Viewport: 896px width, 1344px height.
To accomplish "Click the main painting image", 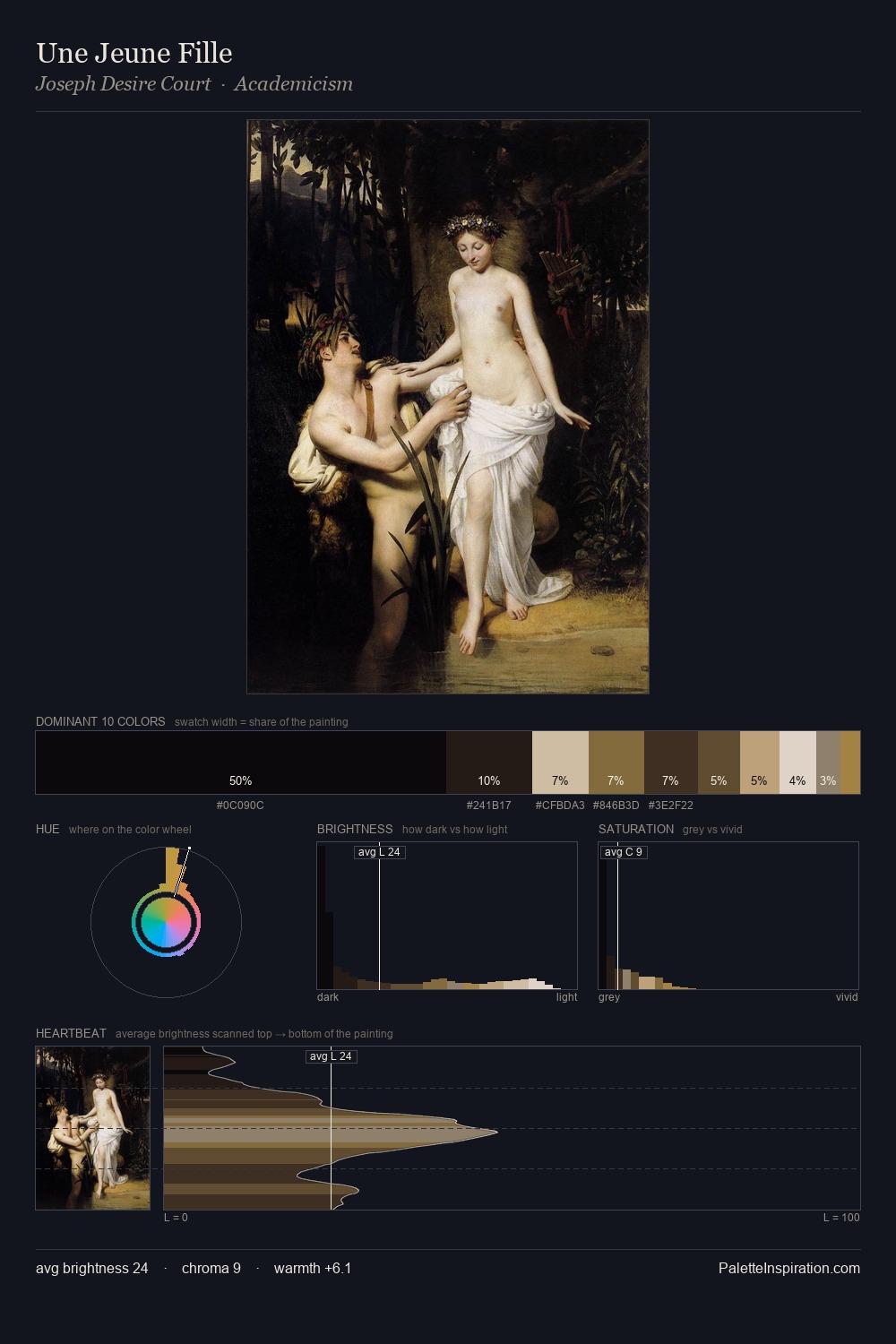I will [448, 407].
